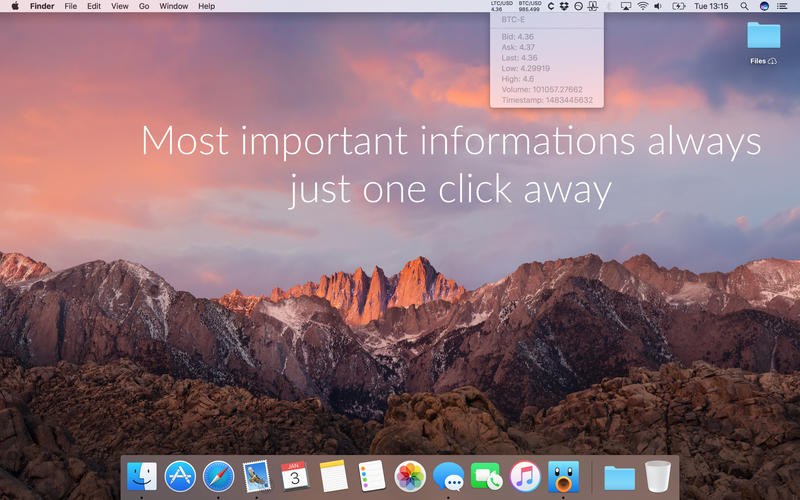Open the View menu

[x=120, y=6]
